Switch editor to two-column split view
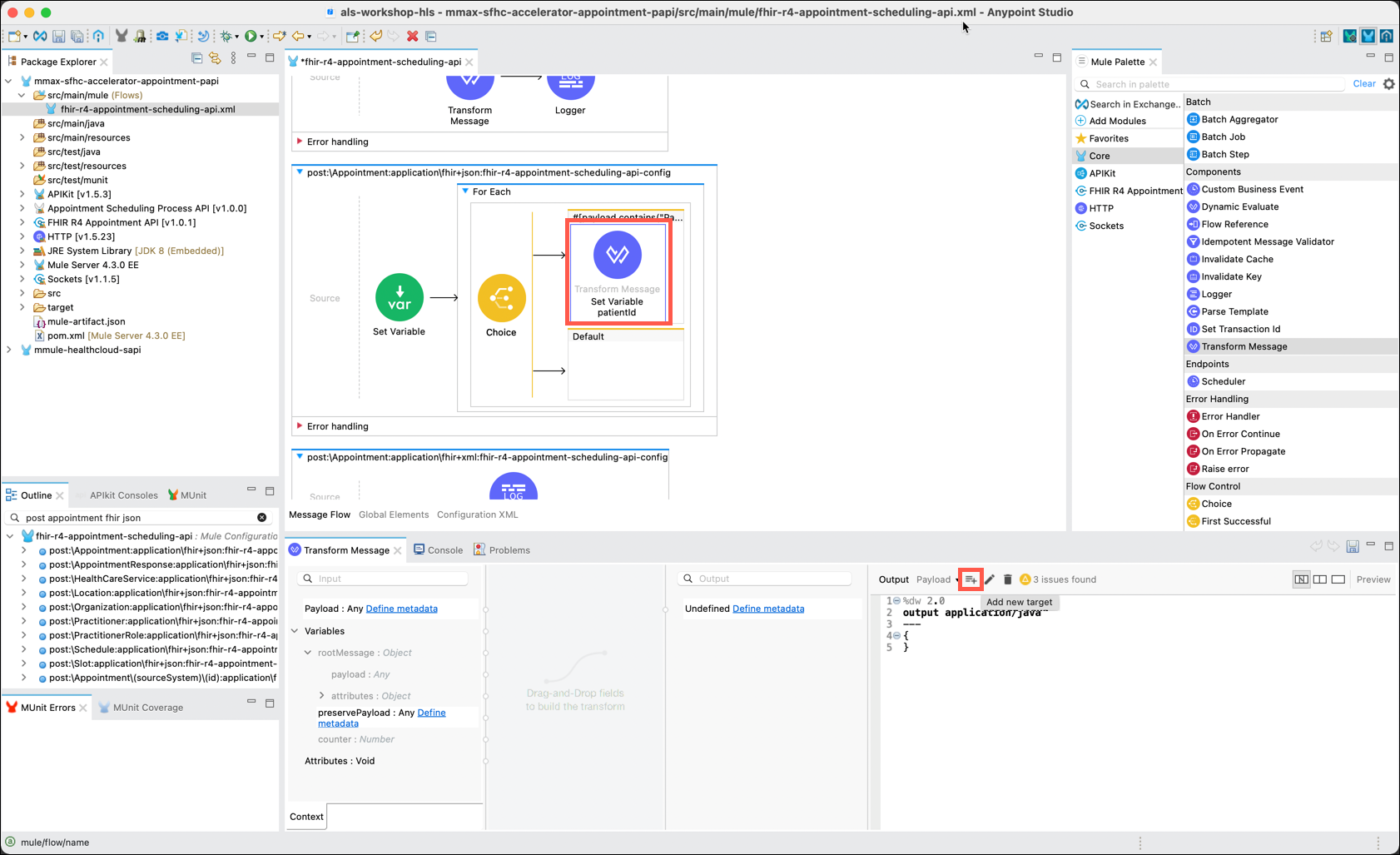Viewport: 1400px width, 855px height. (x=1320, y=579)
